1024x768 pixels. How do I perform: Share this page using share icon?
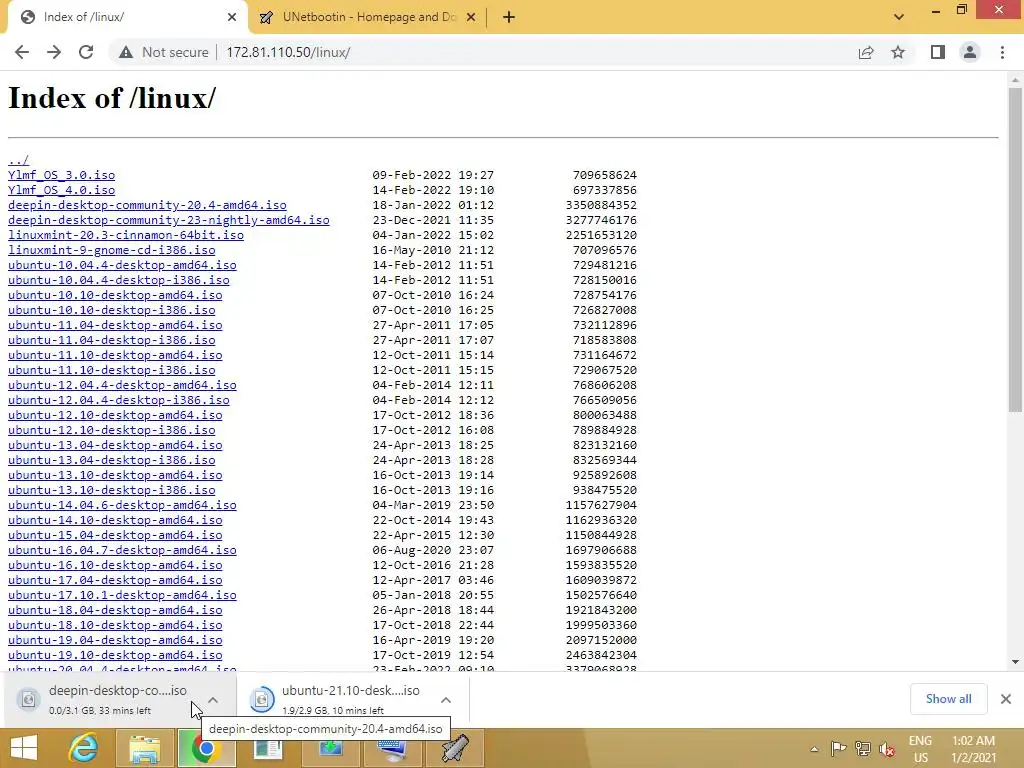(866, 52)
